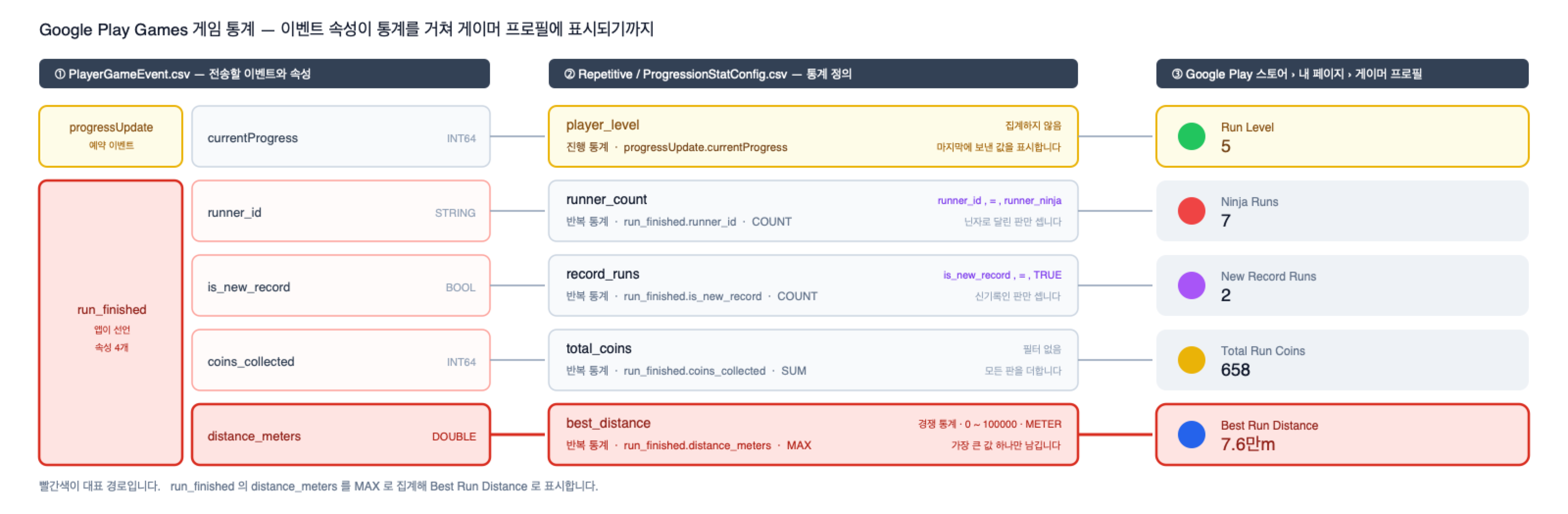Image resolution: width=1568 pixels, height=514 pixels.
Task: Click run_finished.distance_meters MAX text
Action: point(717,445)
